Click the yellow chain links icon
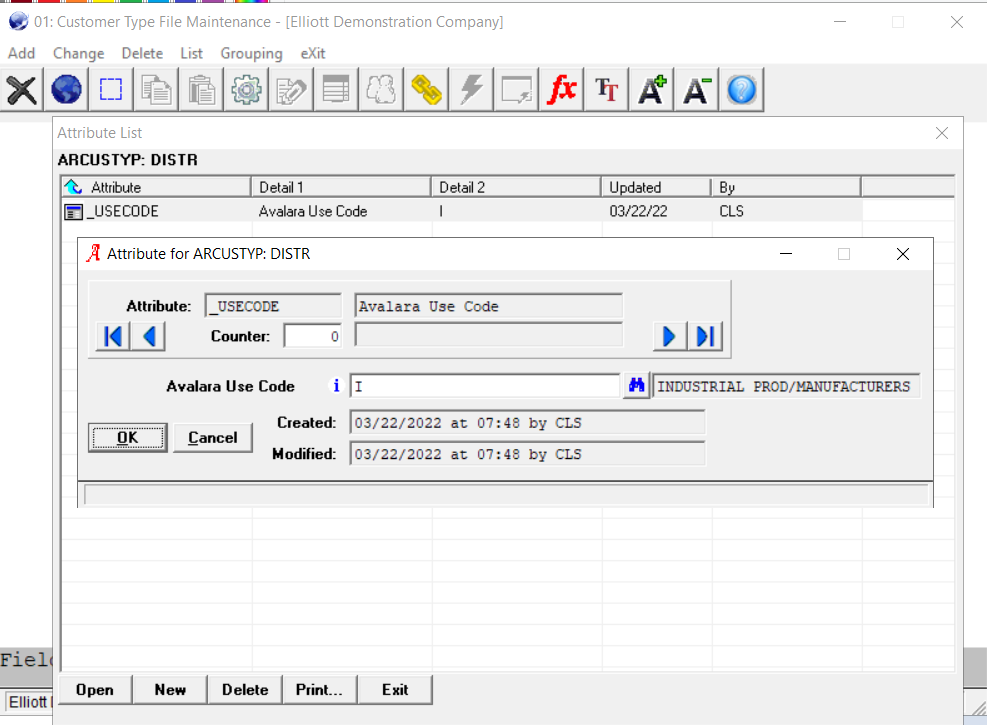987x725 pixels. point(426,90)
